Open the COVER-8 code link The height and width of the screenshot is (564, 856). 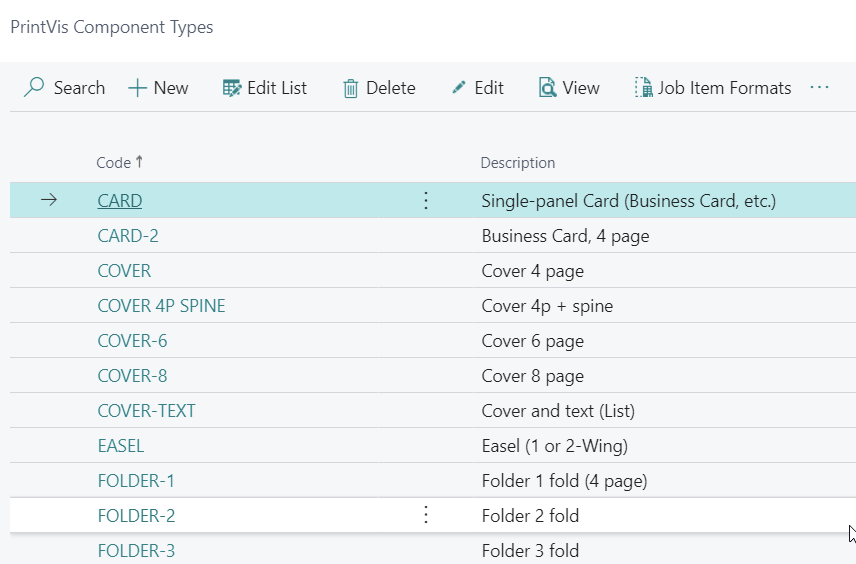tap(132, 376)
